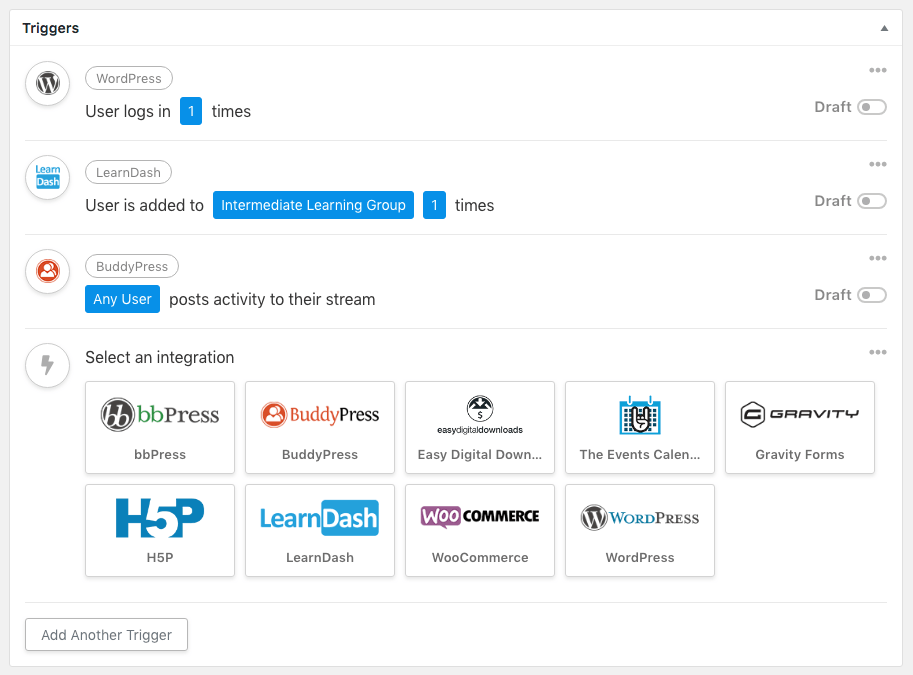Image resolution: width=913 pixels, height=675 pixels.
Task: Edit the times count for the LearnDash trigger
Action: 434,205
